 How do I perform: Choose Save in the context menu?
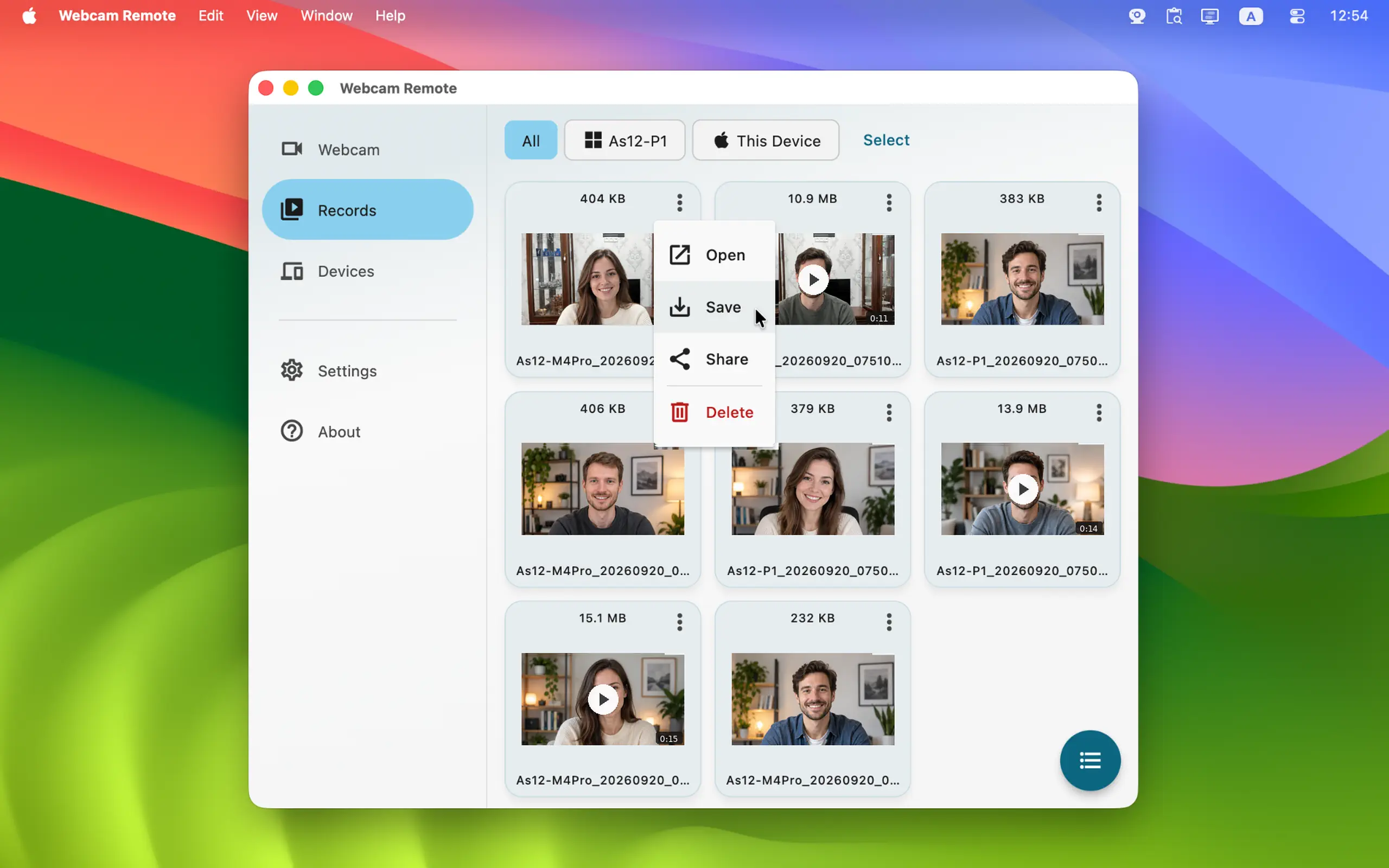(714, 307)
